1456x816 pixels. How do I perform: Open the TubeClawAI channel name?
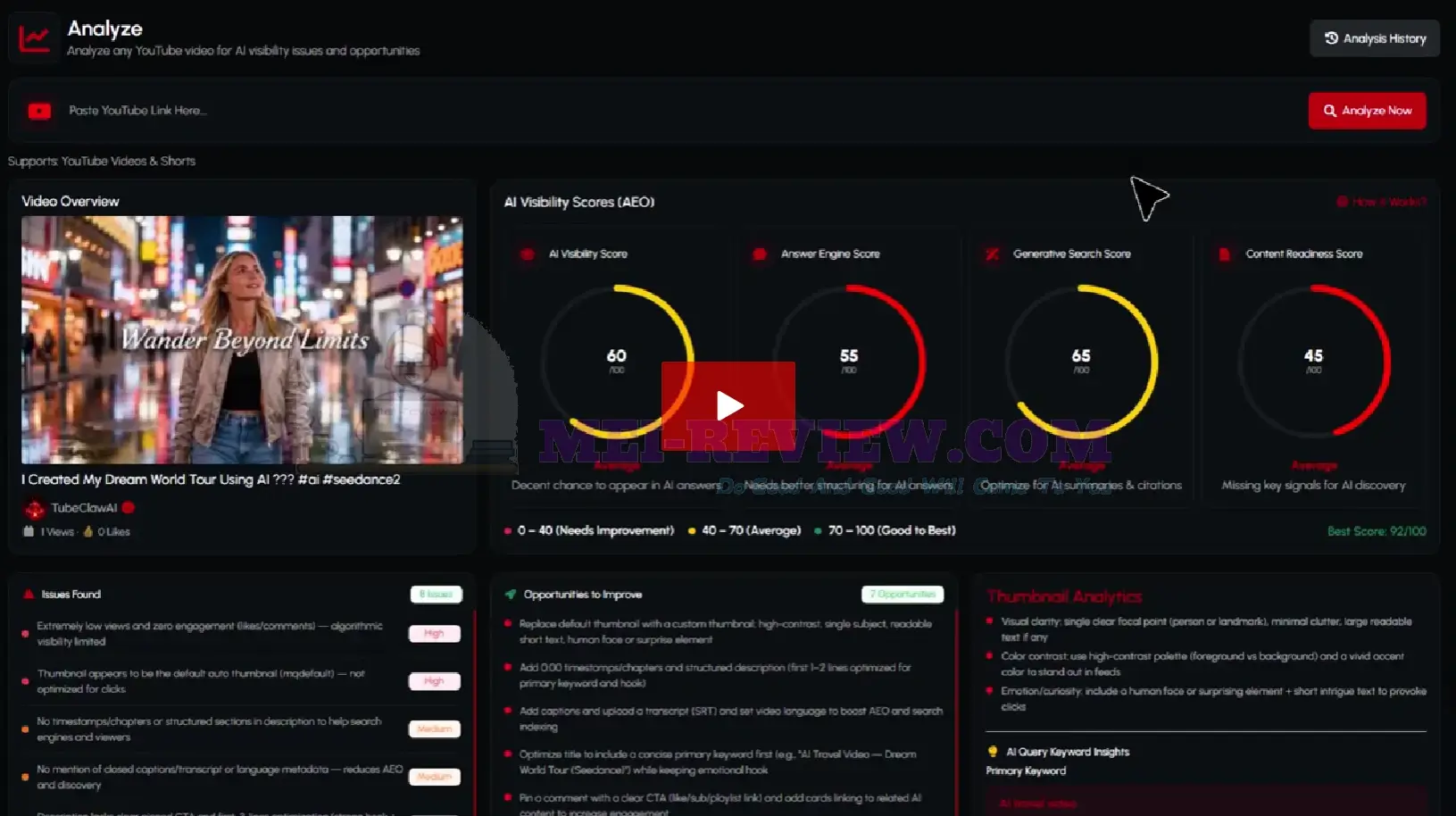pos(84,508)
